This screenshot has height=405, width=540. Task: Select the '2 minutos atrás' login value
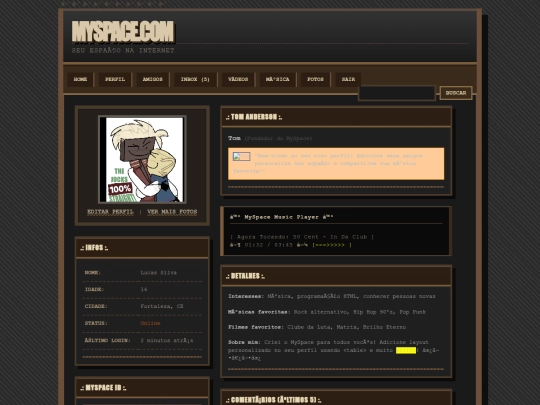click(x=167, y=341)
